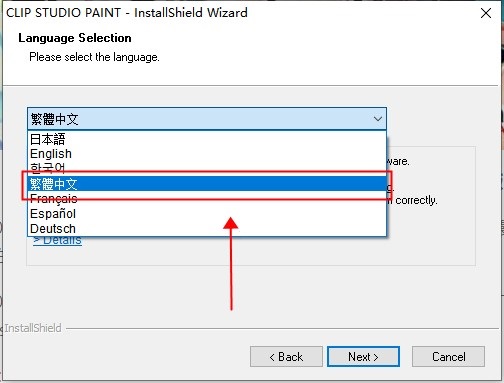This screenshot has width=504, height=383.
Task: Close the InstallShield Wizard window
Action: (x=486, y=13)
